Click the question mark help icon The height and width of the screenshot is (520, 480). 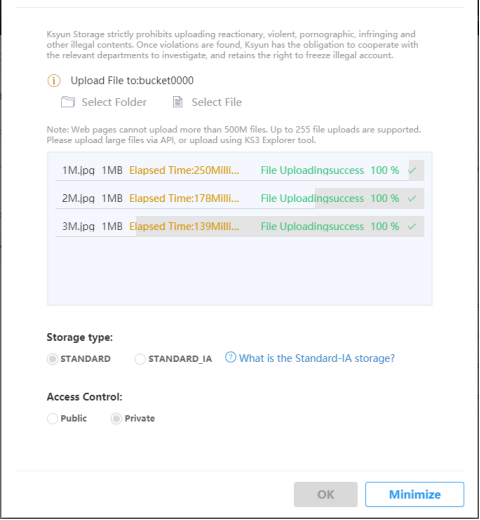pyautogui.click(x=230, y=357)
